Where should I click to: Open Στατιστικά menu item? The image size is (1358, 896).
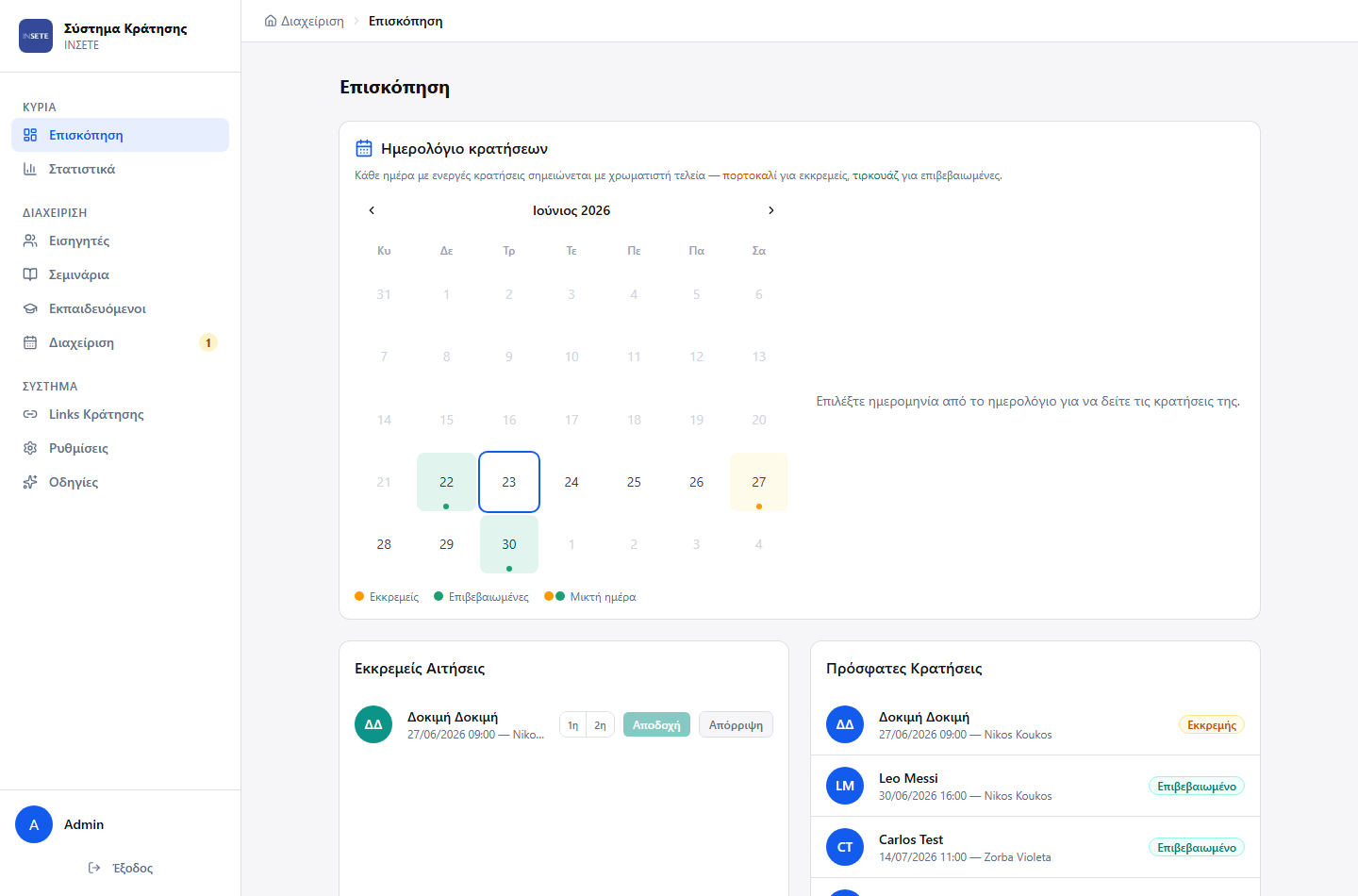tap(120, 169)
